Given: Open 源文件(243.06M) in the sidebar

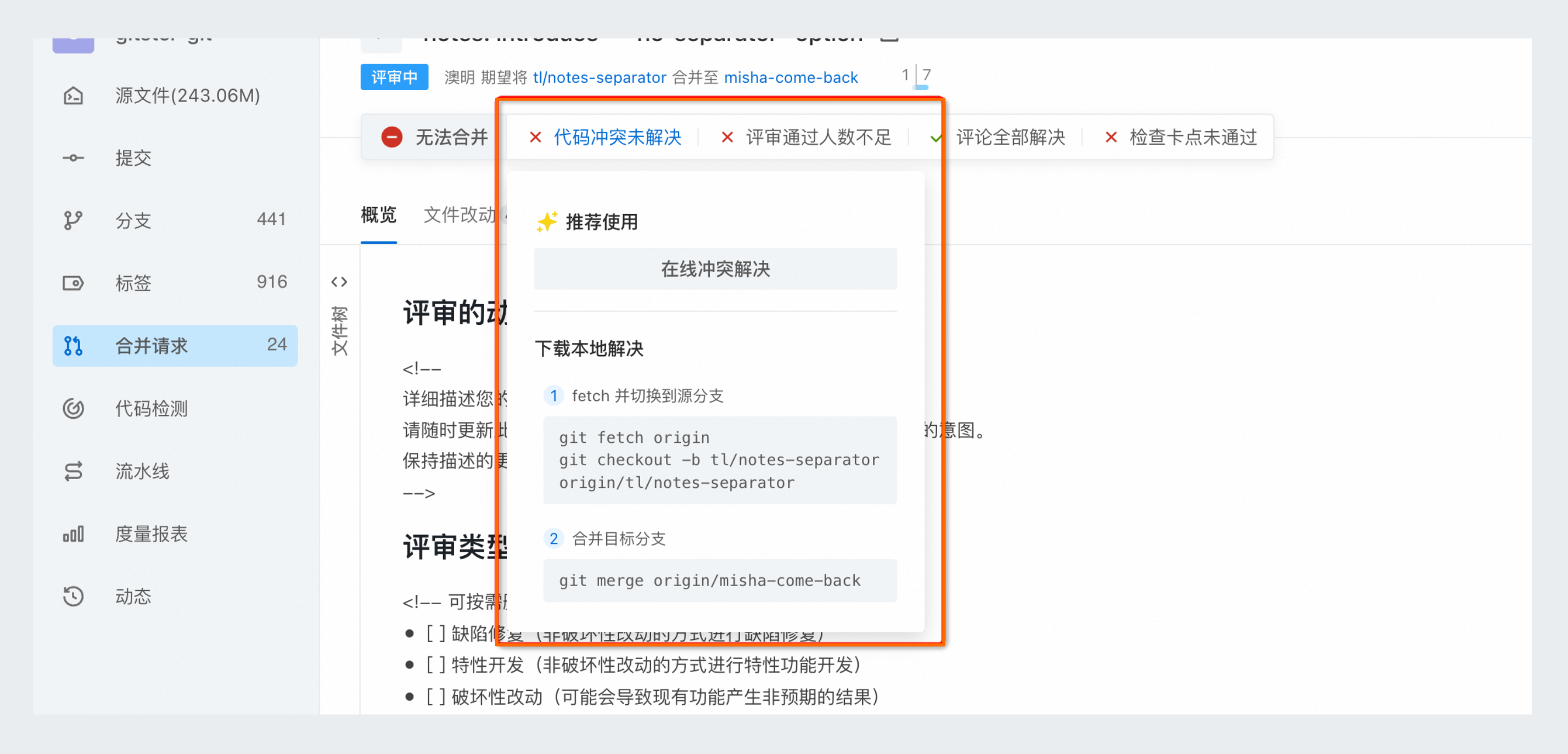Looking at the screenshot, I should pyautogui.click(x=175, y=95).
